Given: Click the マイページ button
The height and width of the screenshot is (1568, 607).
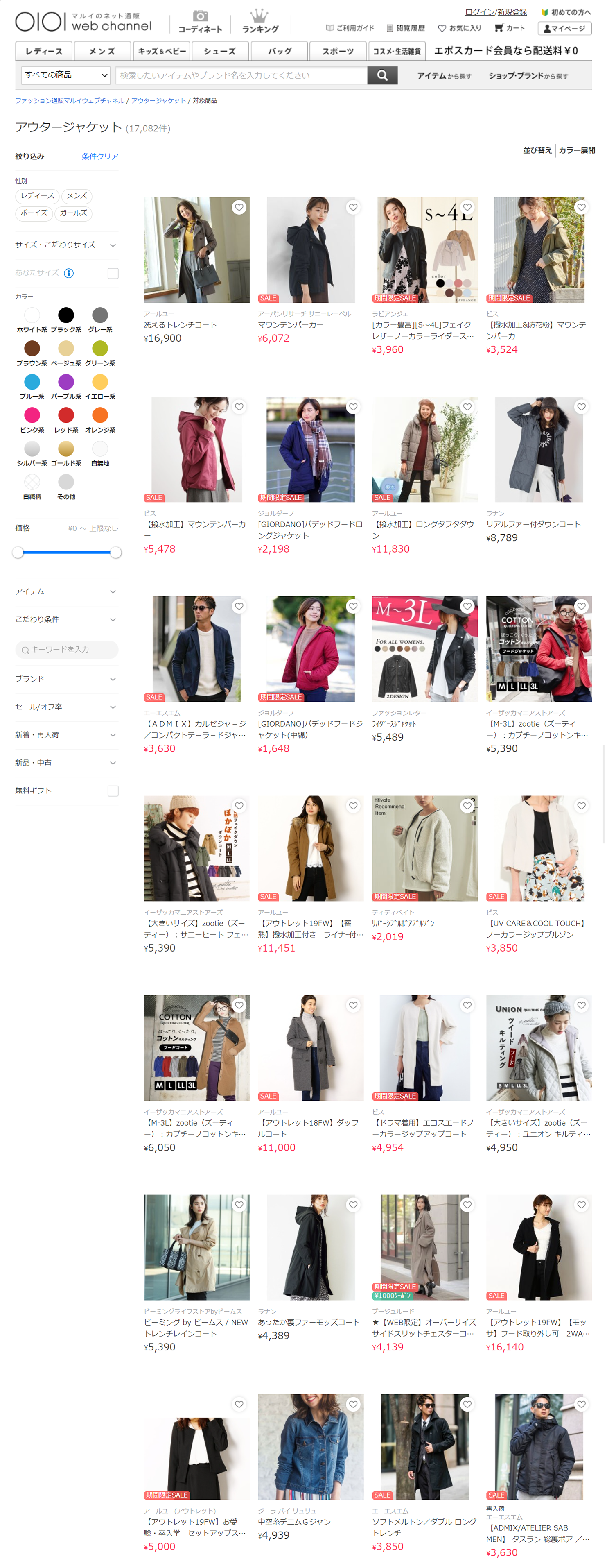Looking at the screenshot, I should (x=564, y=29).
